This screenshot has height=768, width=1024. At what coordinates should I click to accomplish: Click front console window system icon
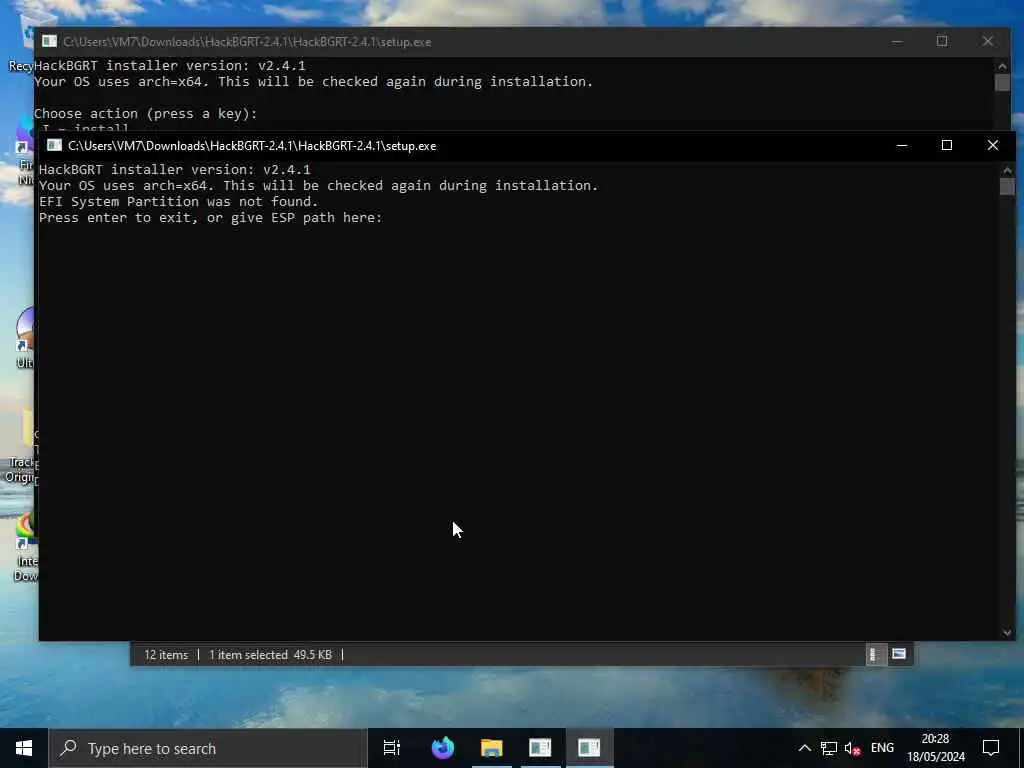54,145
